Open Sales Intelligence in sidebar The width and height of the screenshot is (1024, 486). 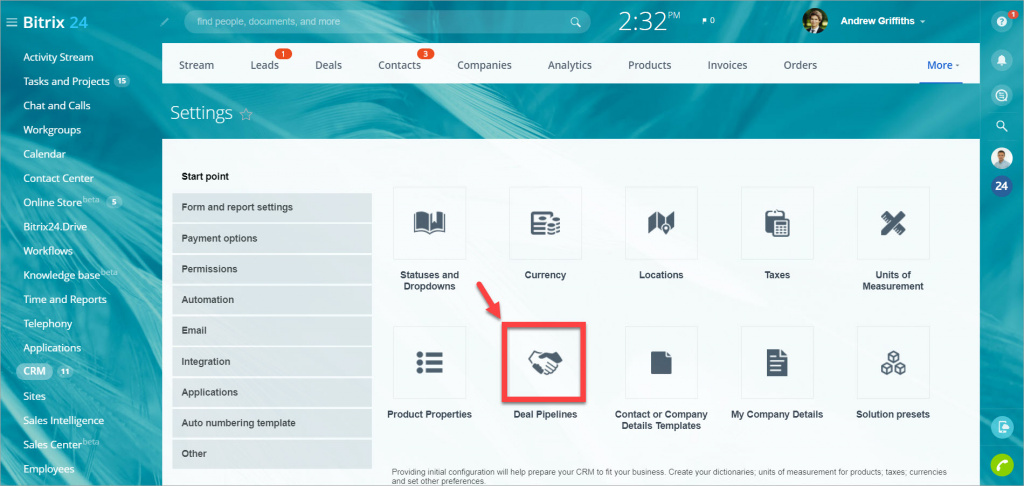[63, 421]
